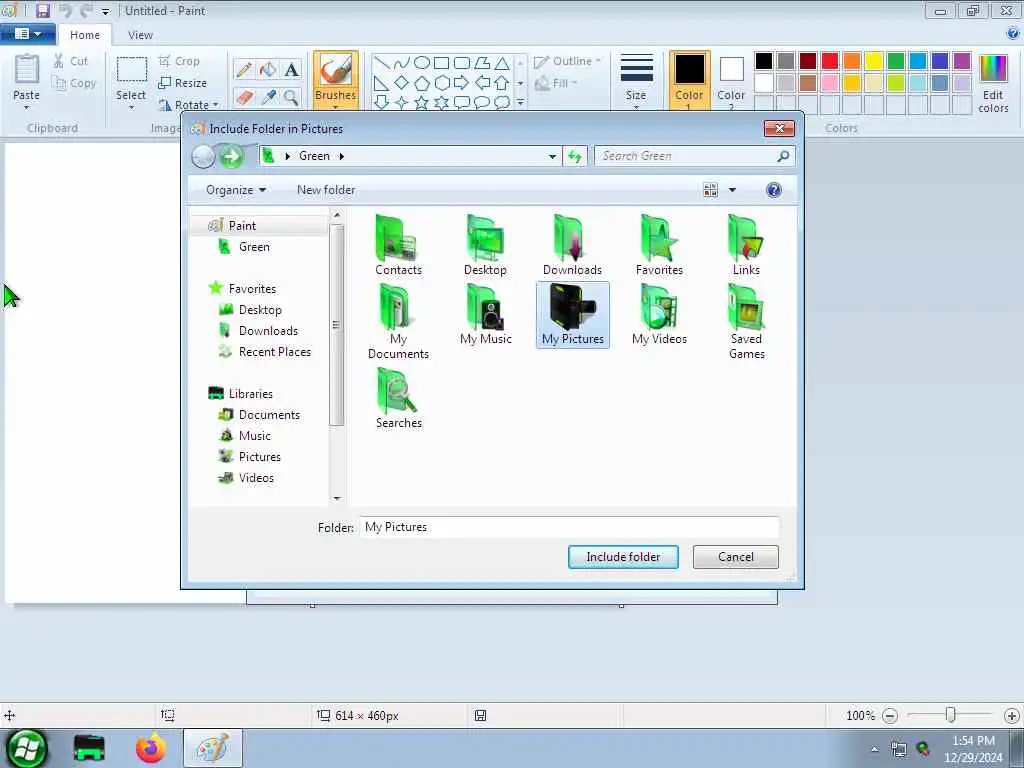Select the My Music folder
Image resolution: width=1024 pixels, height=768 pixels.
pyautogui.click(x=485, y=315)
